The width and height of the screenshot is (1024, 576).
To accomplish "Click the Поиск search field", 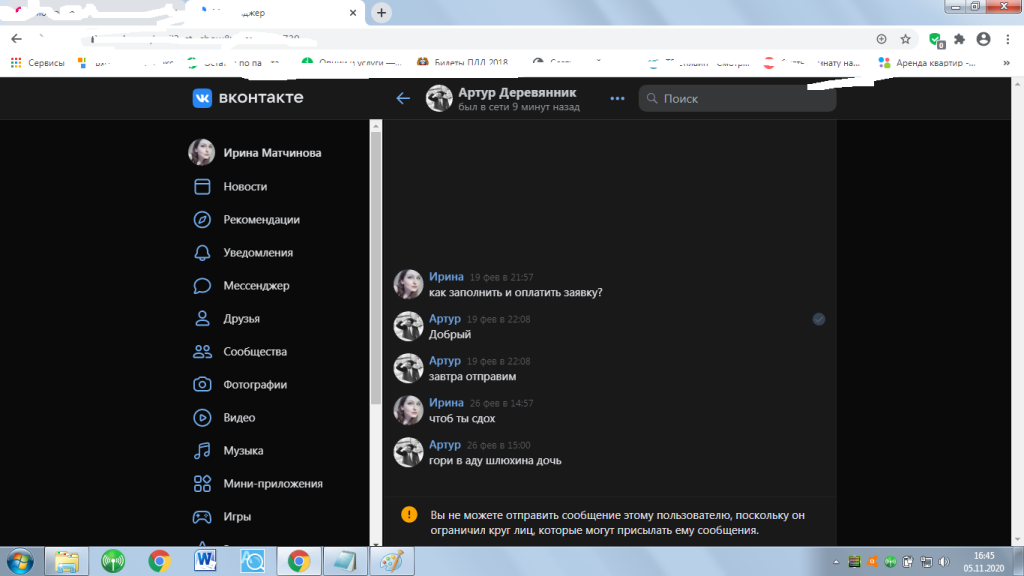I will [x=738, y=99].
